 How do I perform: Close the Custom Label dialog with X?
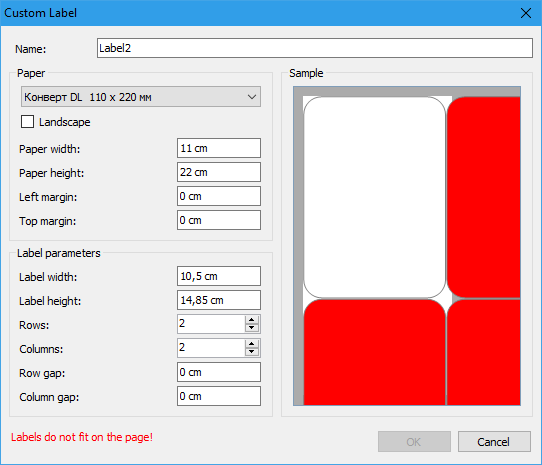click(x=526, y=13)
